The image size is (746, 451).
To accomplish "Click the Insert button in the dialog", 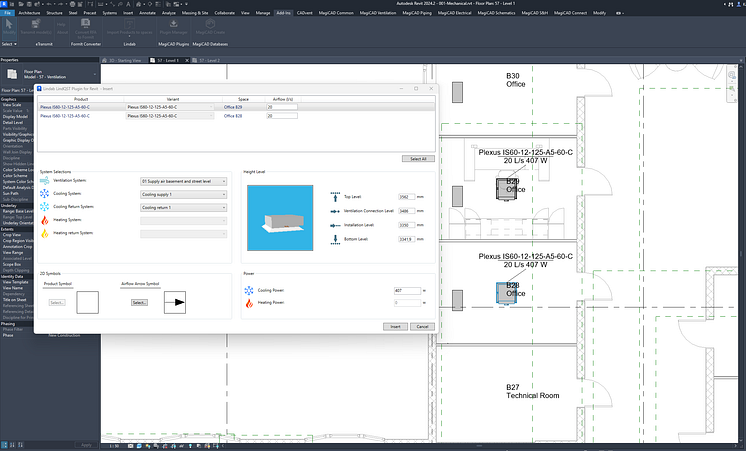I will pyautogui.click(x=395, y=326).
